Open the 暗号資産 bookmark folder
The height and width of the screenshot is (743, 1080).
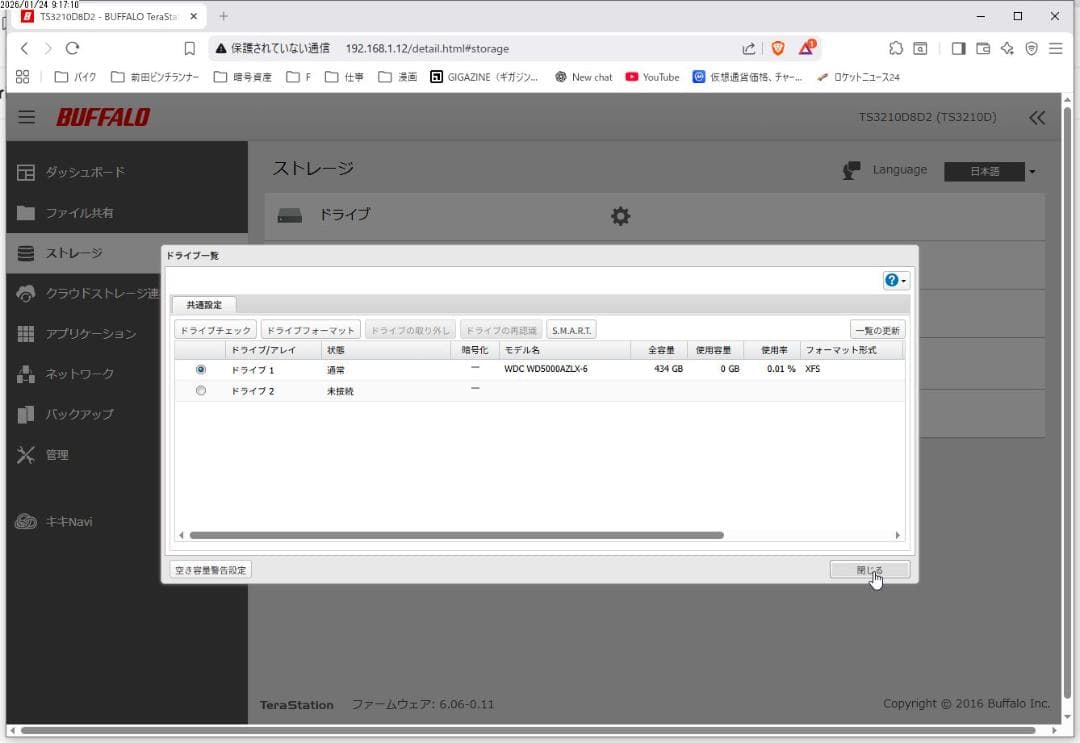(x=242, y=77)
